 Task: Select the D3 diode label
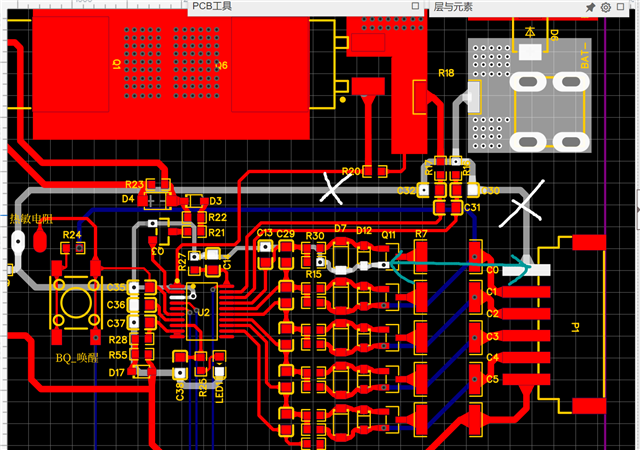pyautogui.click(x=216, y=201)
